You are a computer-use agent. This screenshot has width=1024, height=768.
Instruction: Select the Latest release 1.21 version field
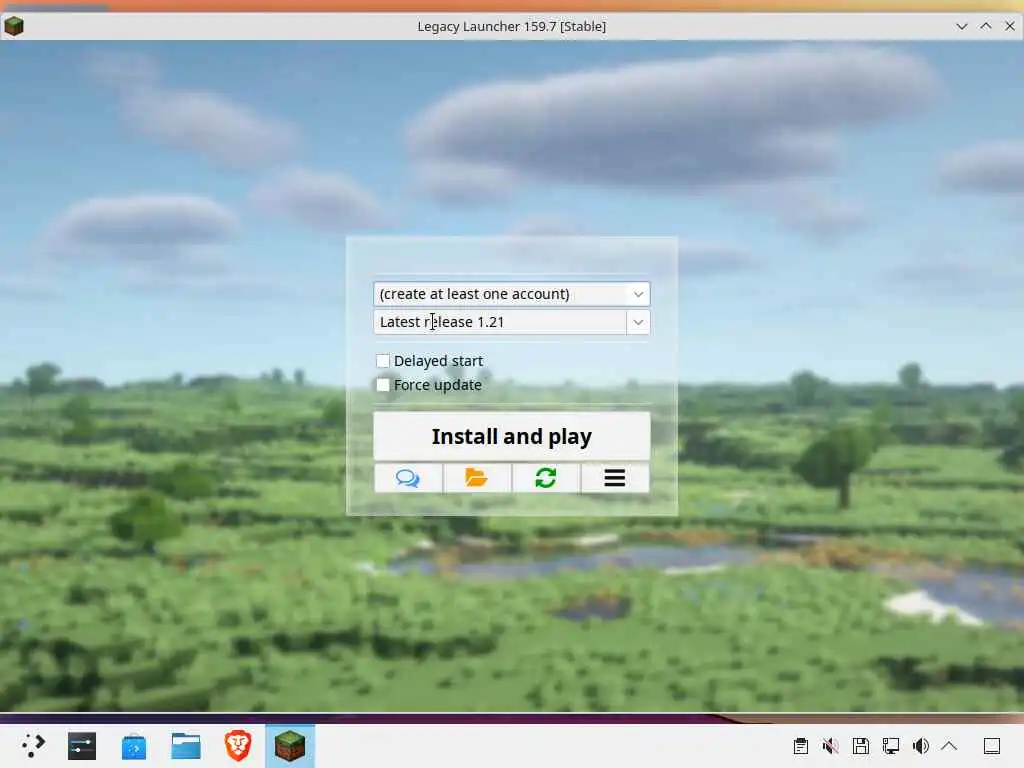point(500,322)
